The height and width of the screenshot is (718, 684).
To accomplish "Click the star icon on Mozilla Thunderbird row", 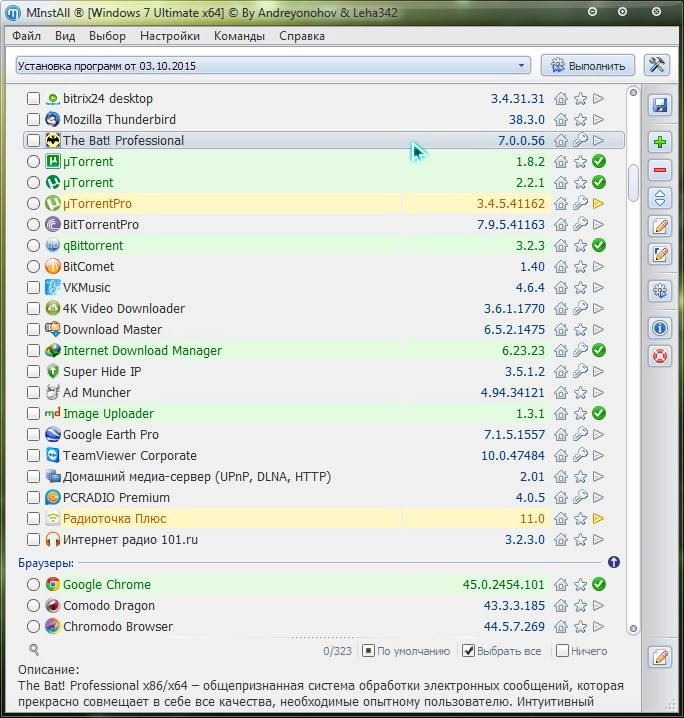I will (x=580, y=120).
